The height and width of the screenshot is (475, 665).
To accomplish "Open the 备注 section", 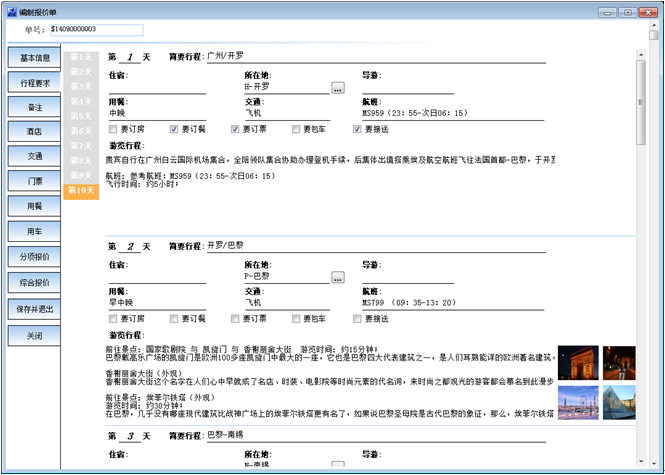I will coord(34,107).
